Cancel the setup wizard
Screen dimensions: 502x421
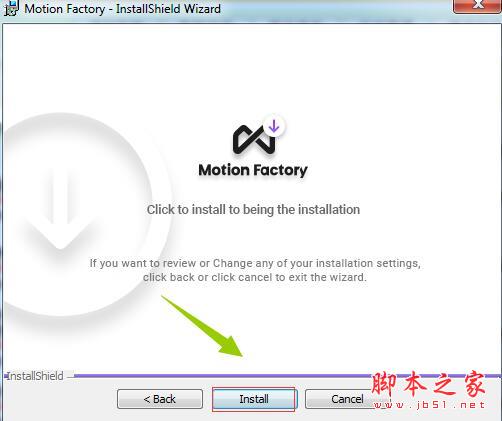(x=347, y=399)
